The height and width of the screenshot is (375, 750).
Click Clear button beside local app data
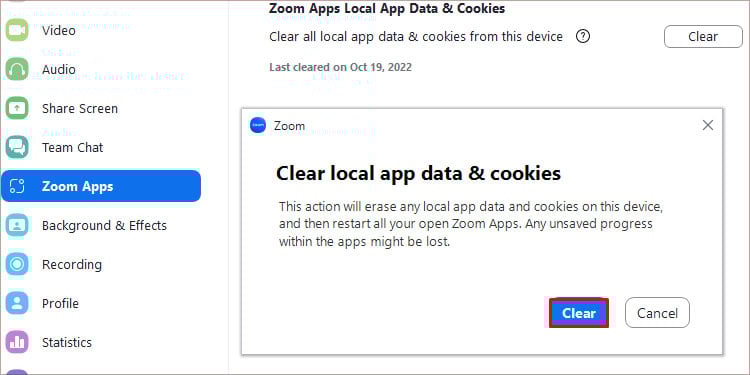click(x=703, y=37)
